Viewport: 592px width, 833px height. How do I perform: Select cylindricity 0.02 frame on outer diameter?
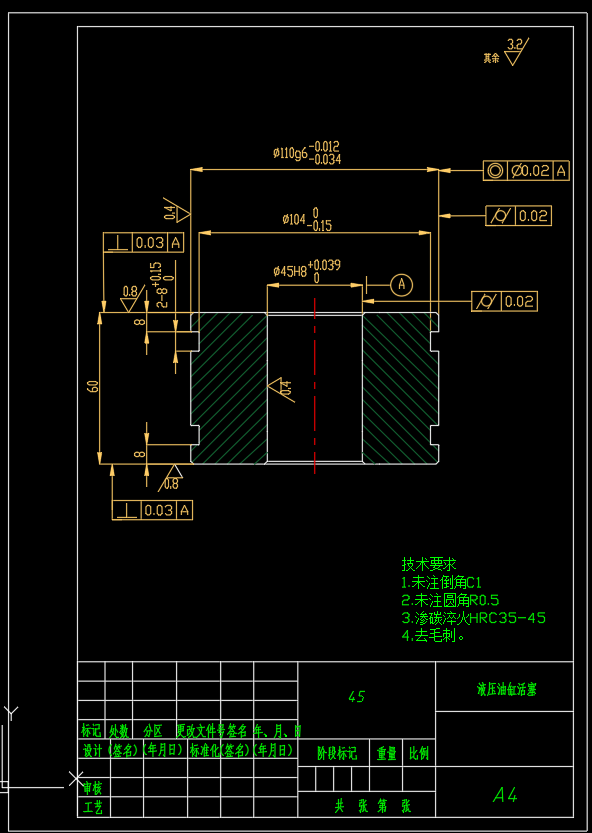point(519,216)
